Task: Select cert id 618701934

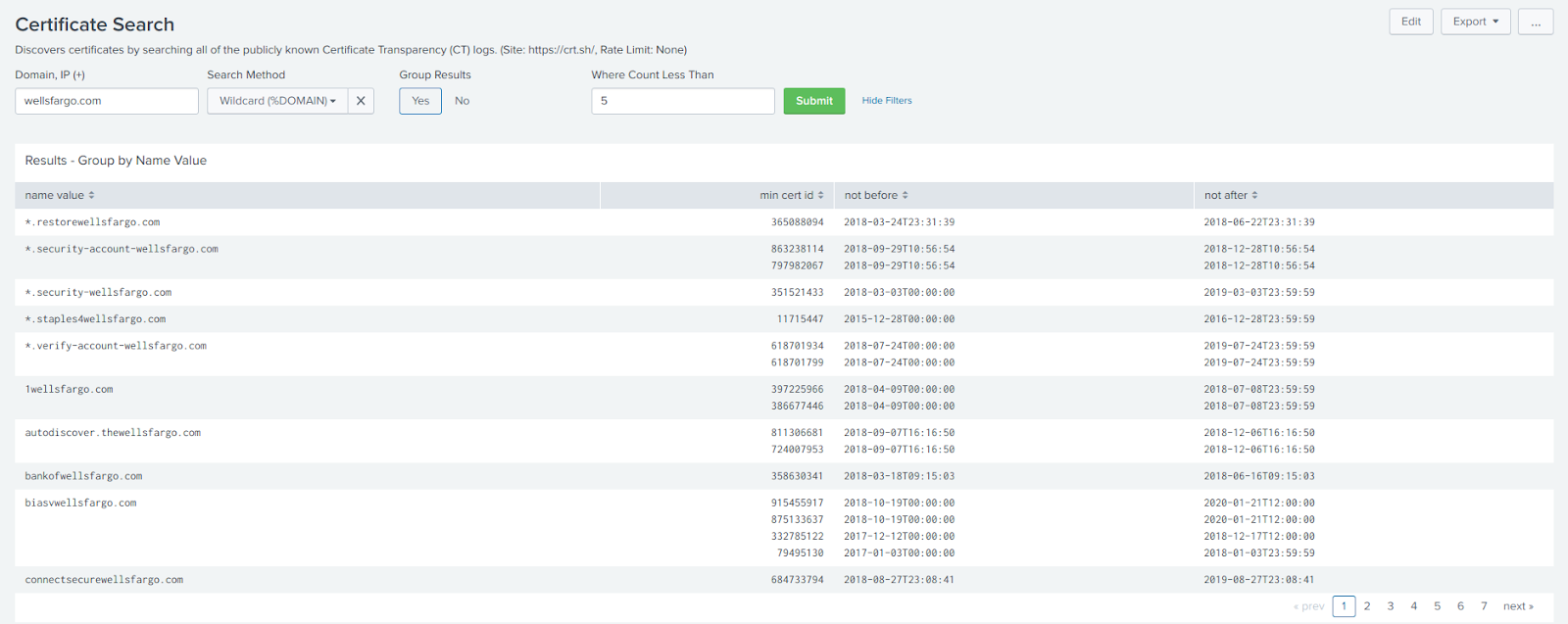Action: click(797, 346)
